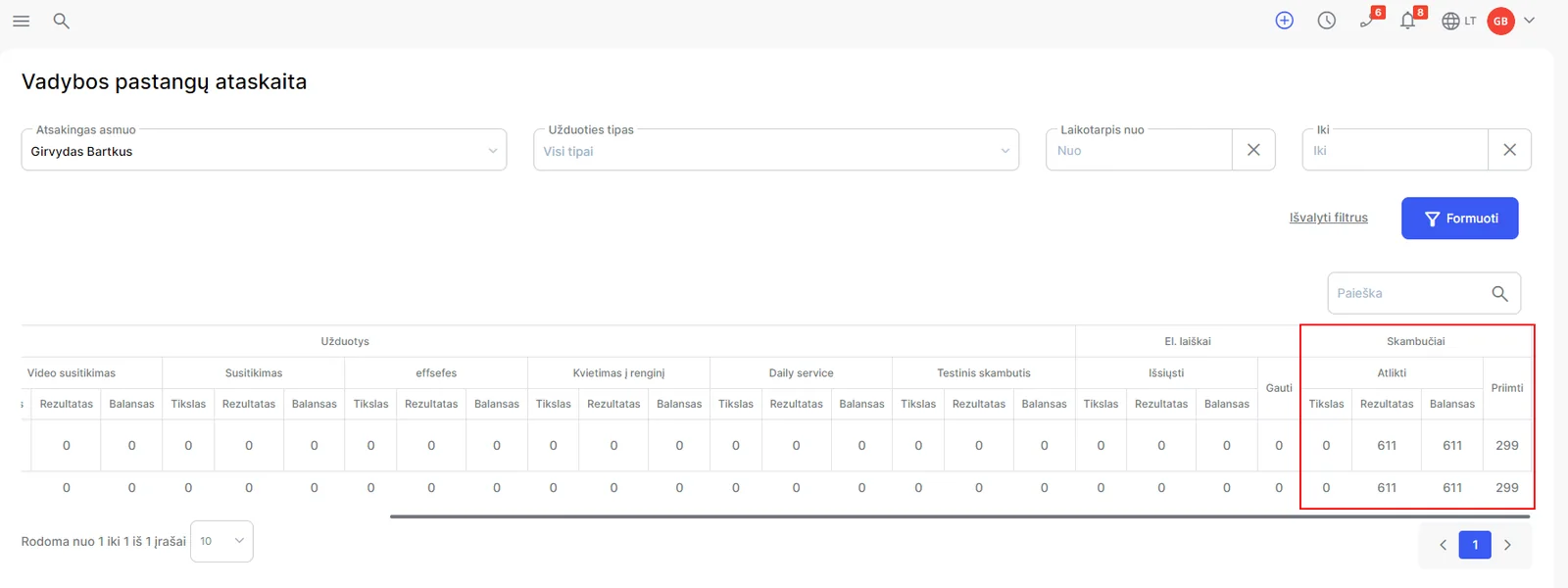Open the hamburger menu

pyautogui.click(x=21, y=21)
